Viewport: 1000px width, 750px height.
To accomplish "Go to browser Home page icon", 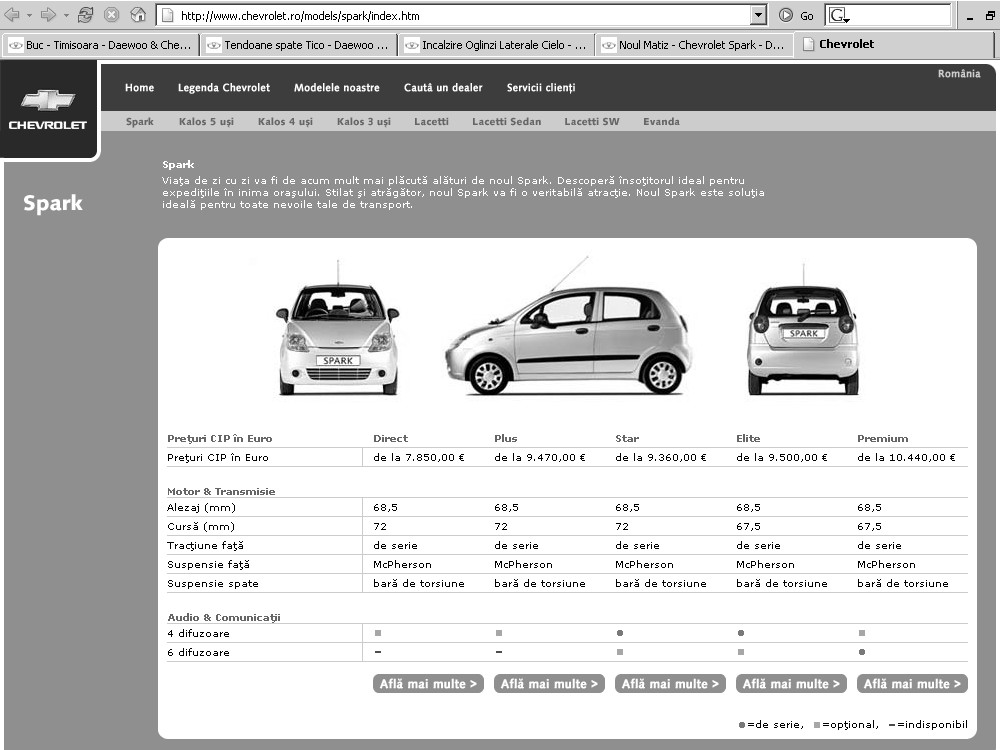I will click(138, 15).
